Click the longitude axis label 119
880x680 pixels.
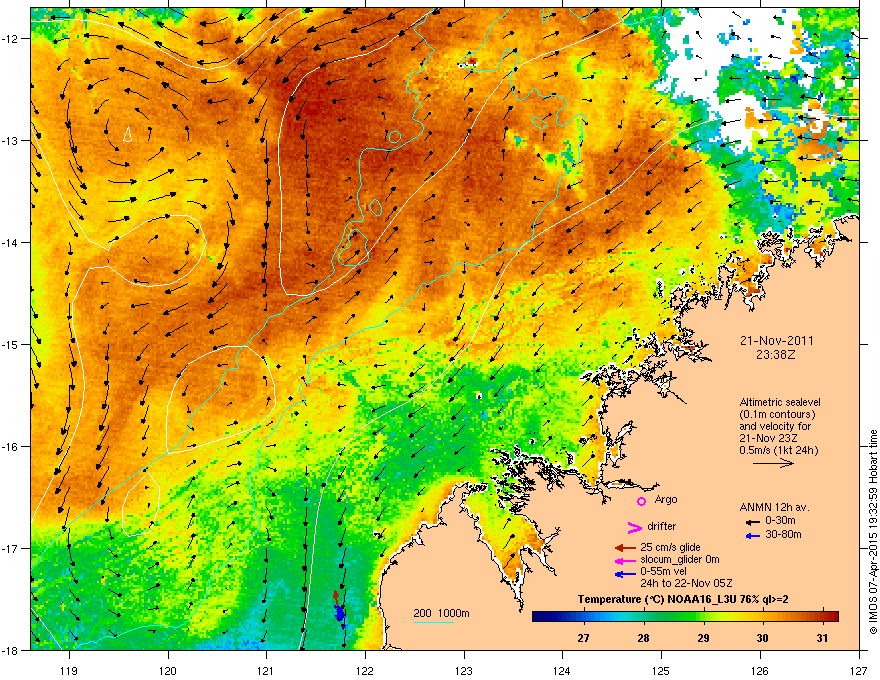point(69,670)
